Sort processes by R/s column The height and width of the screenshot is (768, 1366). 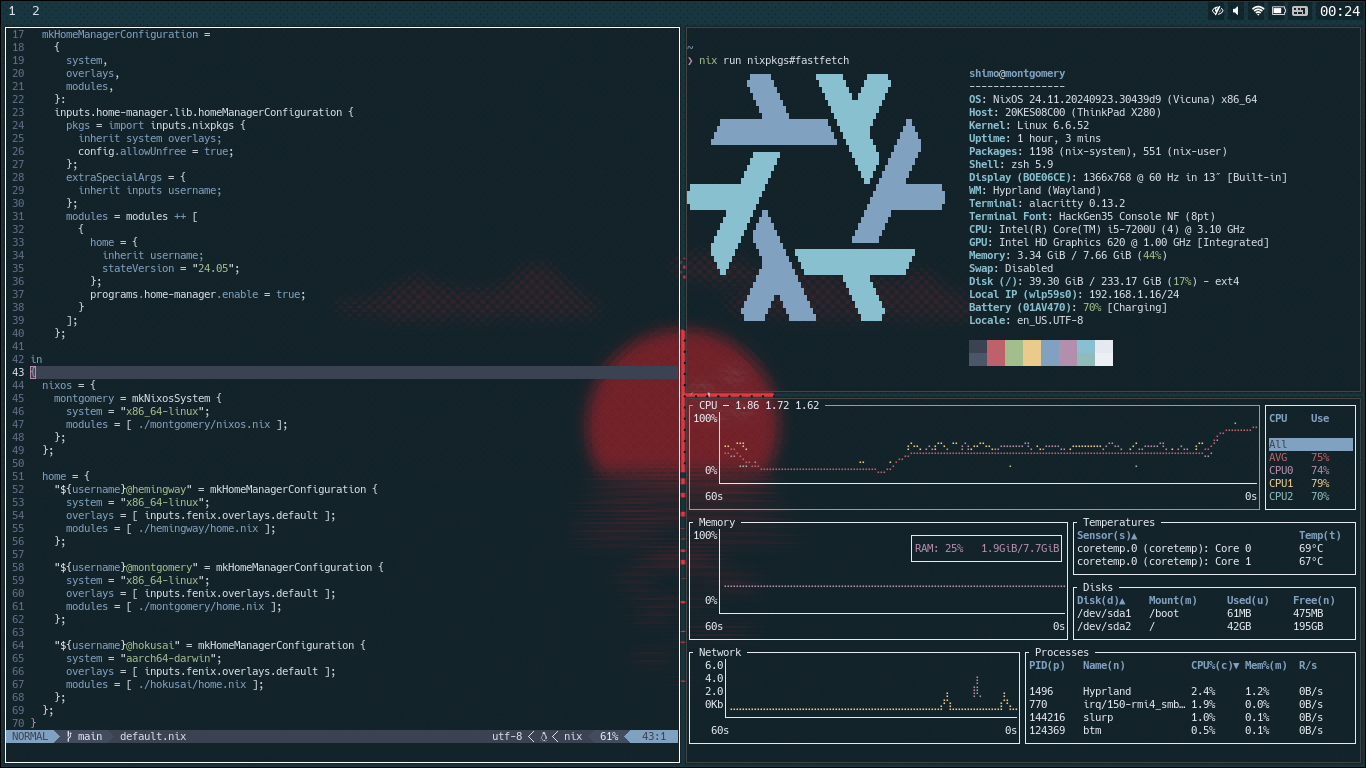(x=1308, y=665)
